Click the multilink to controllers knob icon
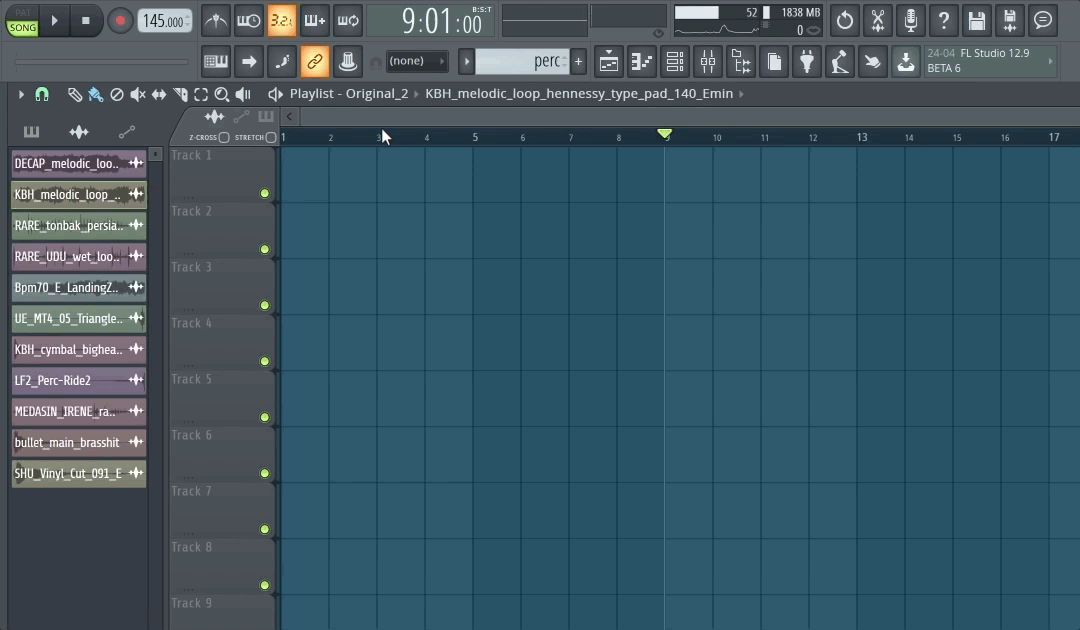The width and height of the screenshot is (1080, 630). [348, 62]
